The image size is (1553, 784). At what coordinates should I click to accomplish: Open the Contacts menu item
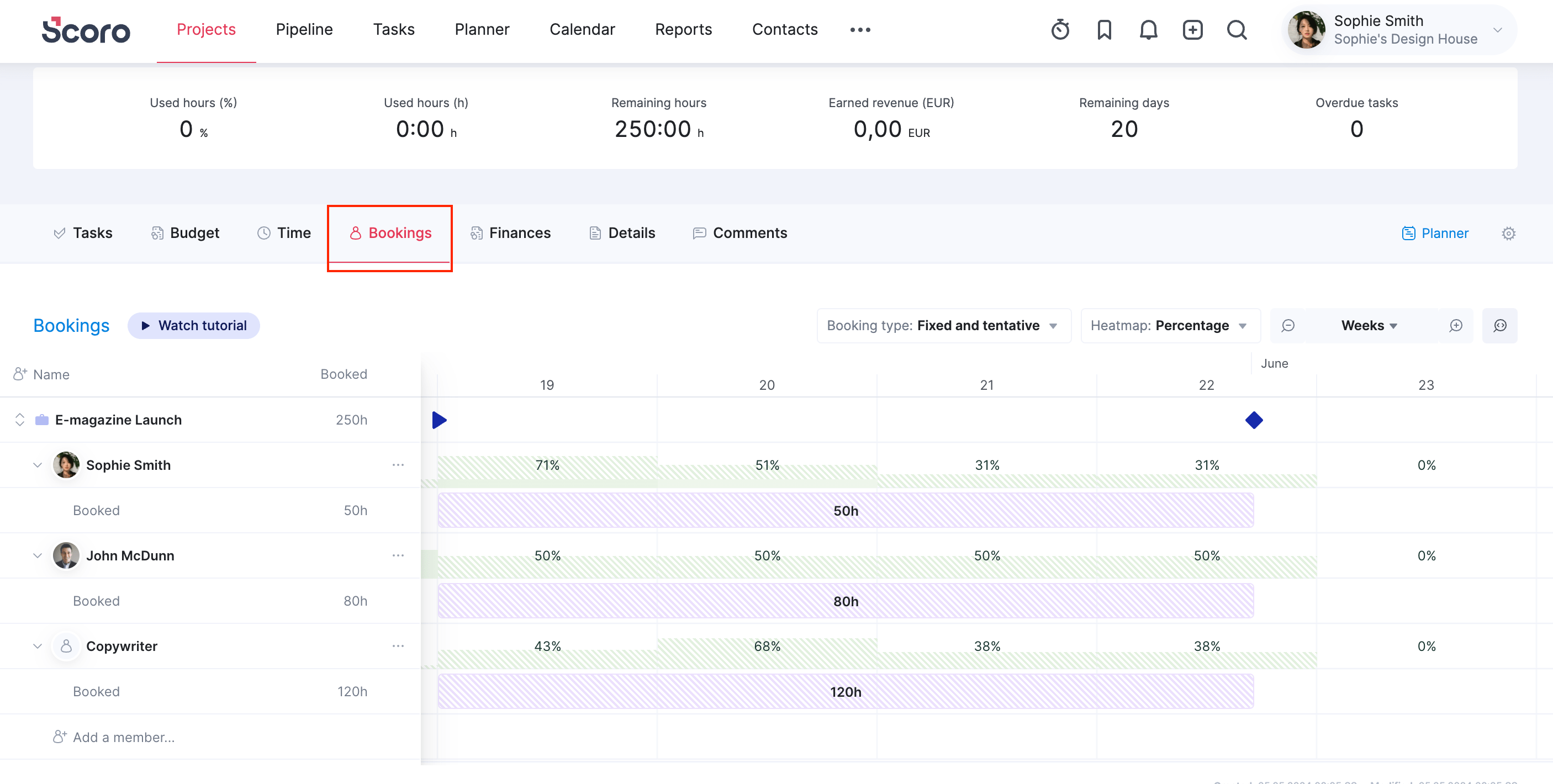coord(784,29)
